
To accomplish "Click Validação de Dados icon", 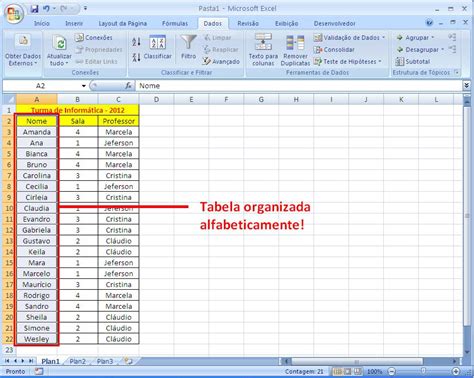I will 318,38.
